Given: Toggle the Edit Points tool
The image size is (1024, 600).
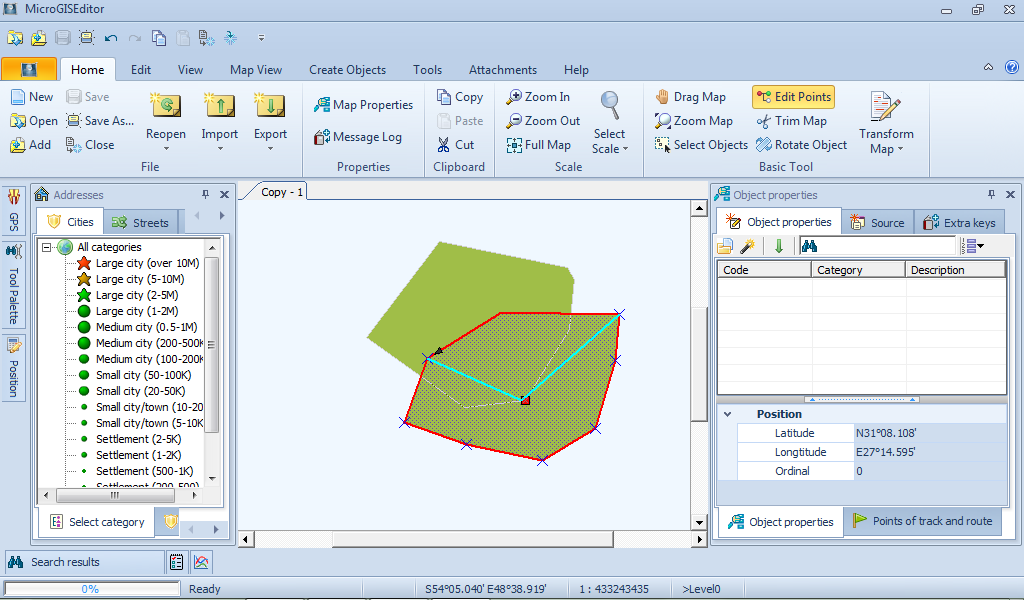Looking at the screenshot, I should pos(793,97).
